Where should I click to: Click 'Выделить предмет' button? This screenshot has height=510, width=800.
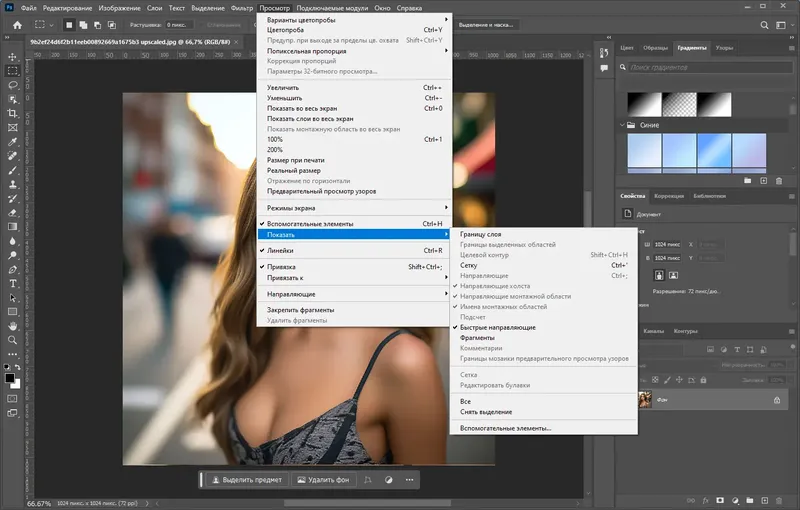(x=246, y=480)
